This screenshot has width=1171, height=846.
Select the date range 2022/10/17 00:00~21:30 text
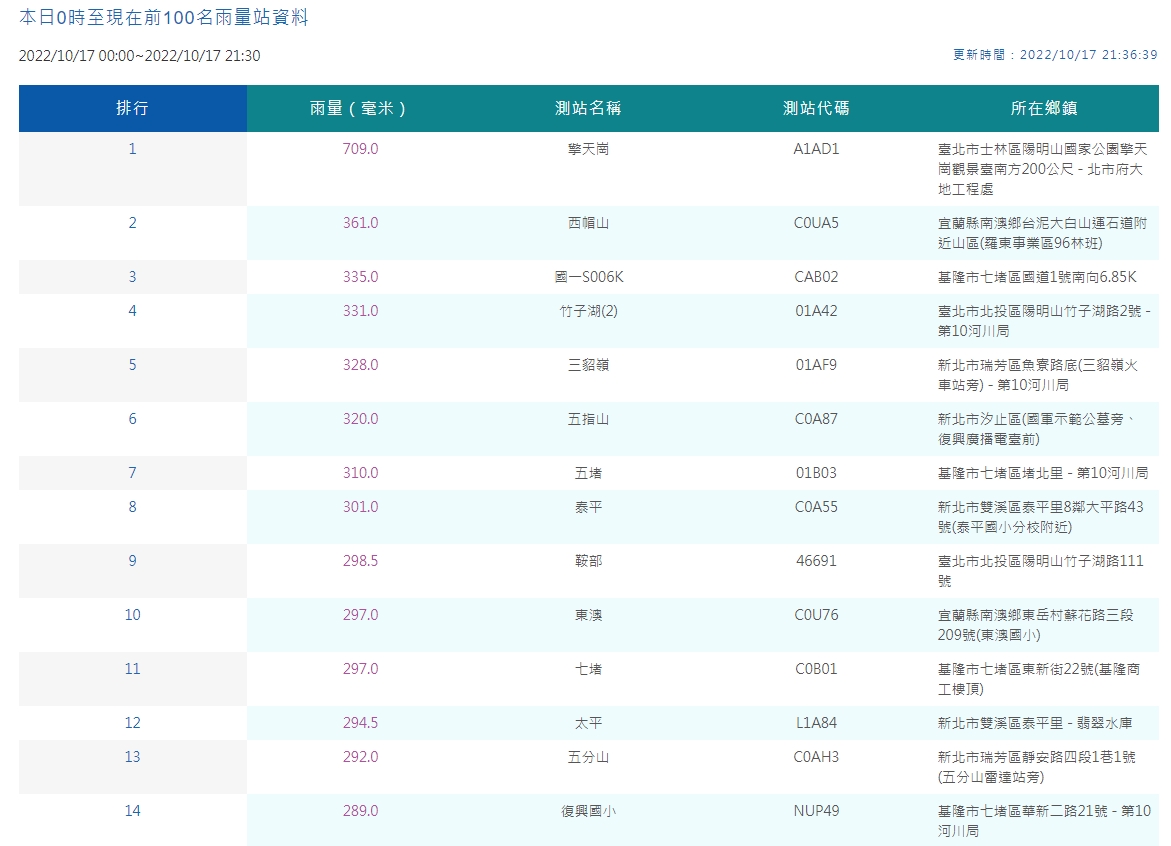coord(140,56)
